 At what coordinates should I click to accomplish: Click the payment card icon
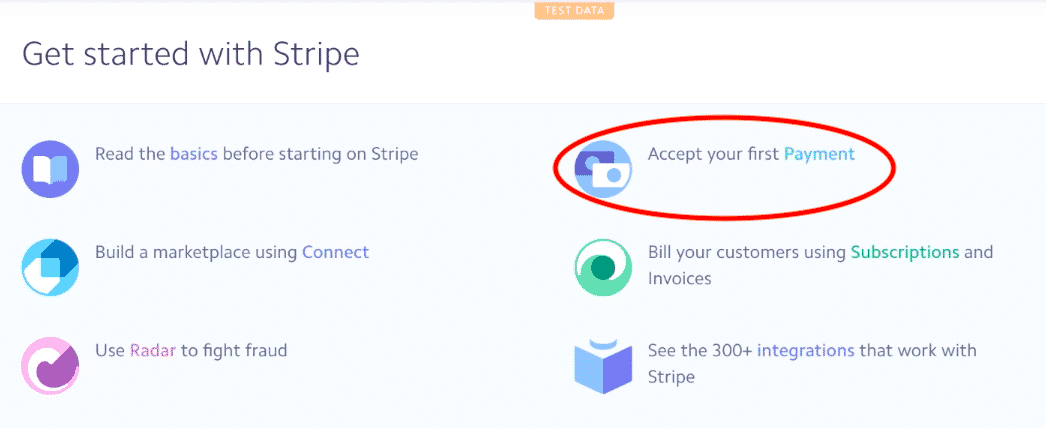603,169
